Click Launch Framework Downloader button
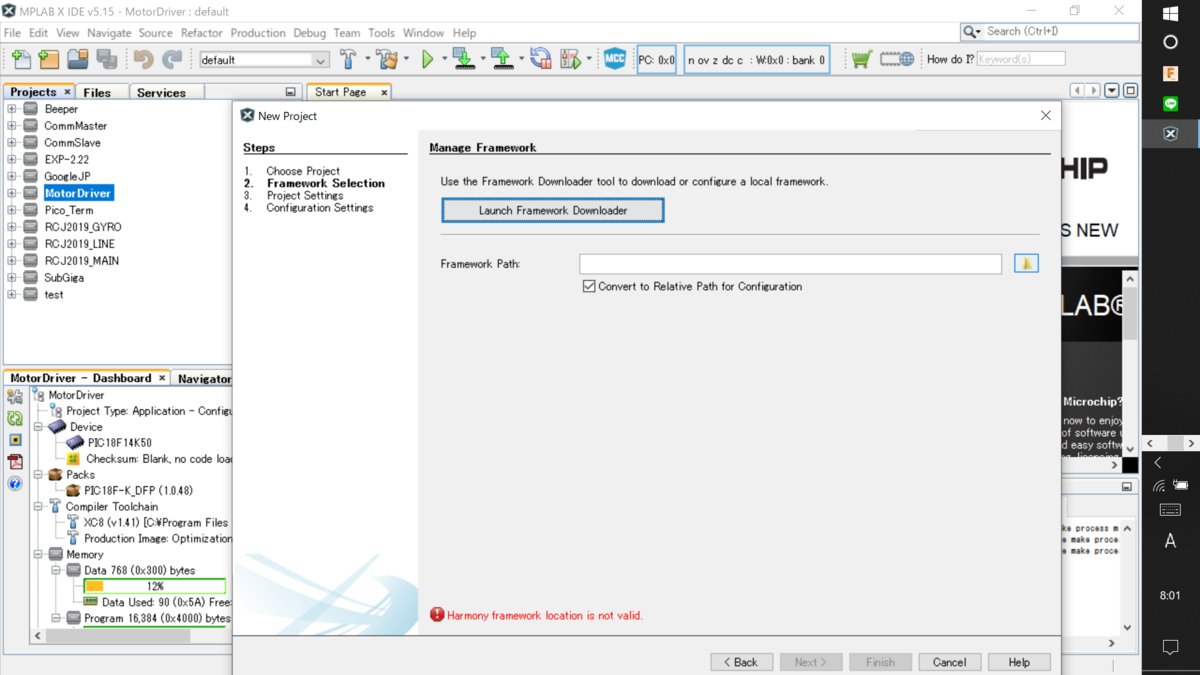Image resolution: width=1200 pixels, height=675 pixels. coord(553,210)
